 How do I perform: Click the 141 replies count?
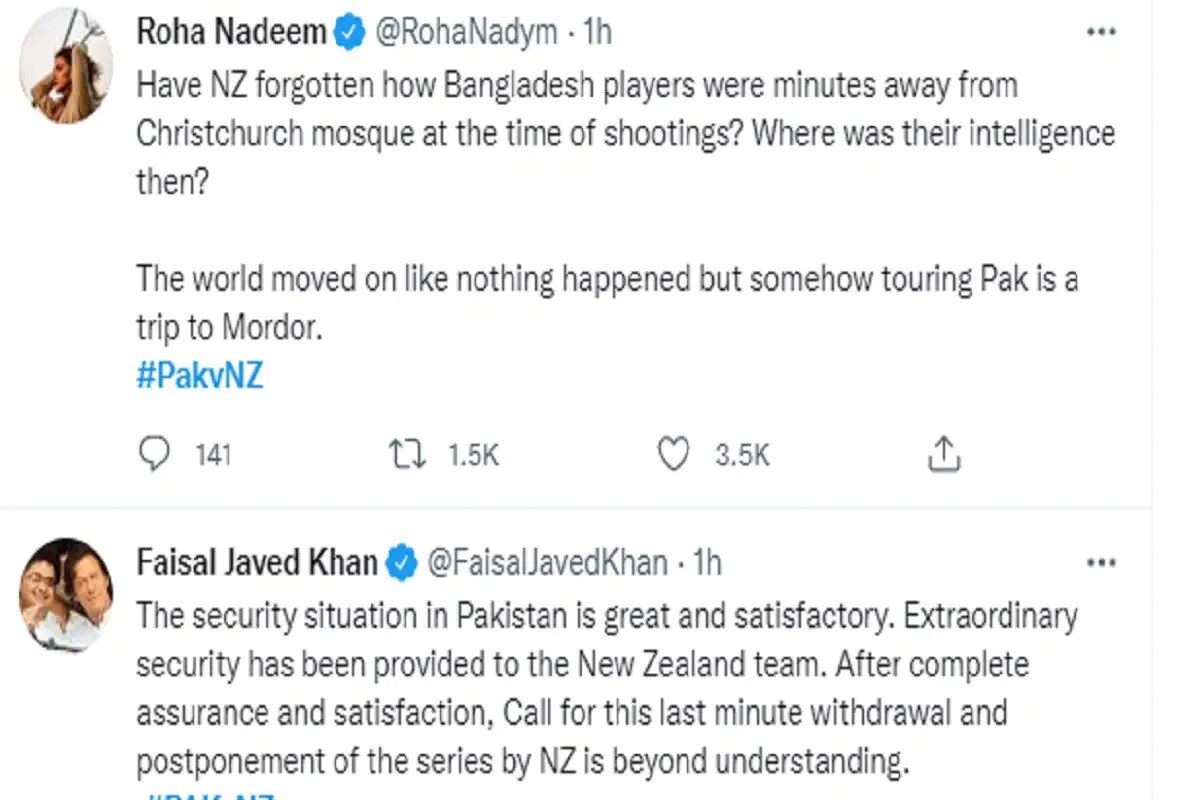click(213, 456)
